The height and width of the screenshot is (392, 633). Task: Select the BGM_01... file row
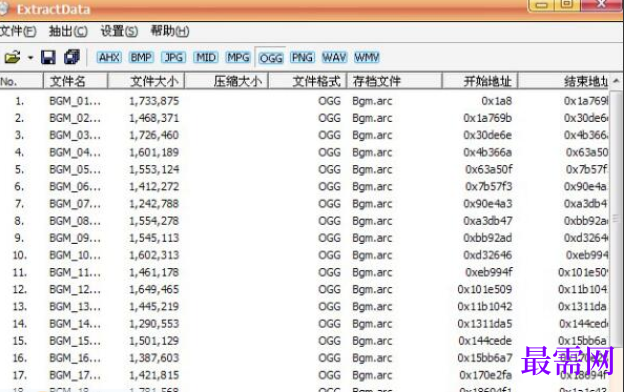click(304, 101)
